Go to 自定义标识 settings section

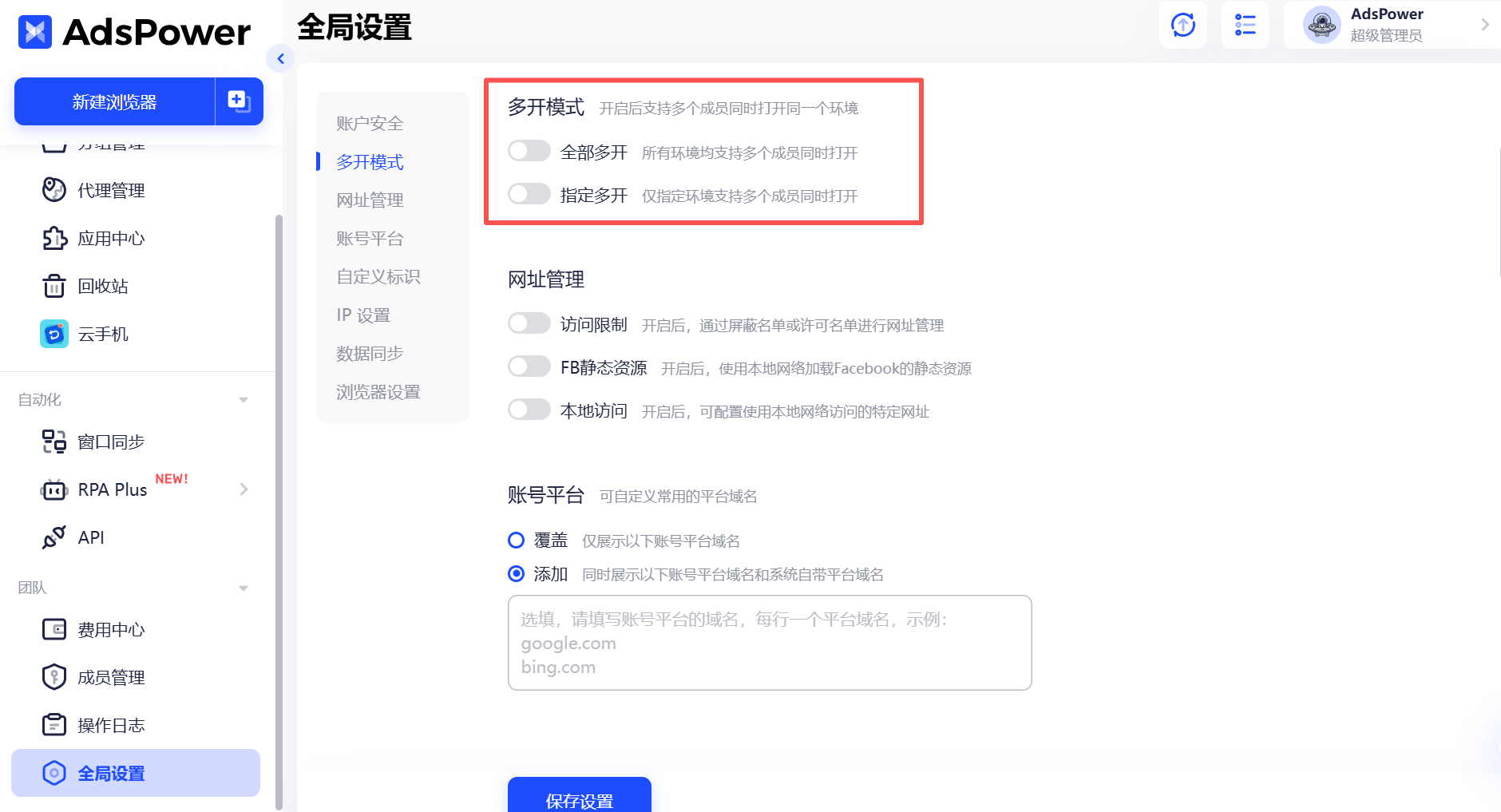(378, 277)
